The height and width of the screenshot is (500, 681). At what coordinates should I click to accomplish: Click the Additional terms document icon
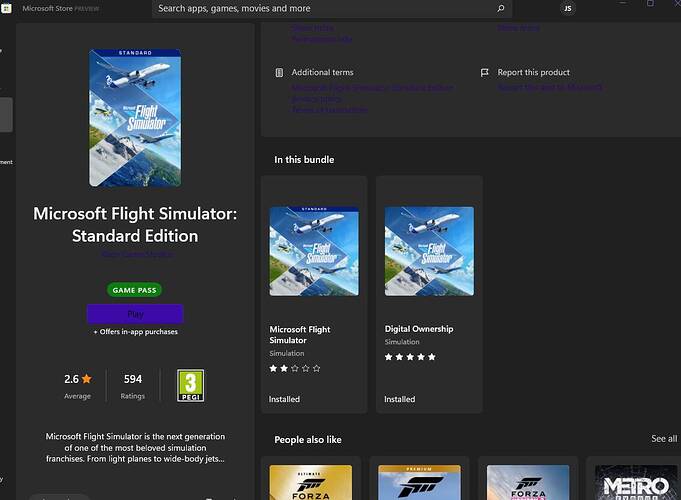point(279,73)
